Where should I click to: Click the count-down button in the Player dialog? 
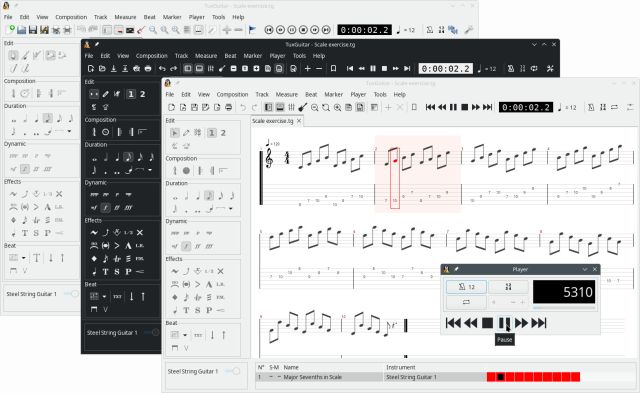click(508, 287)
